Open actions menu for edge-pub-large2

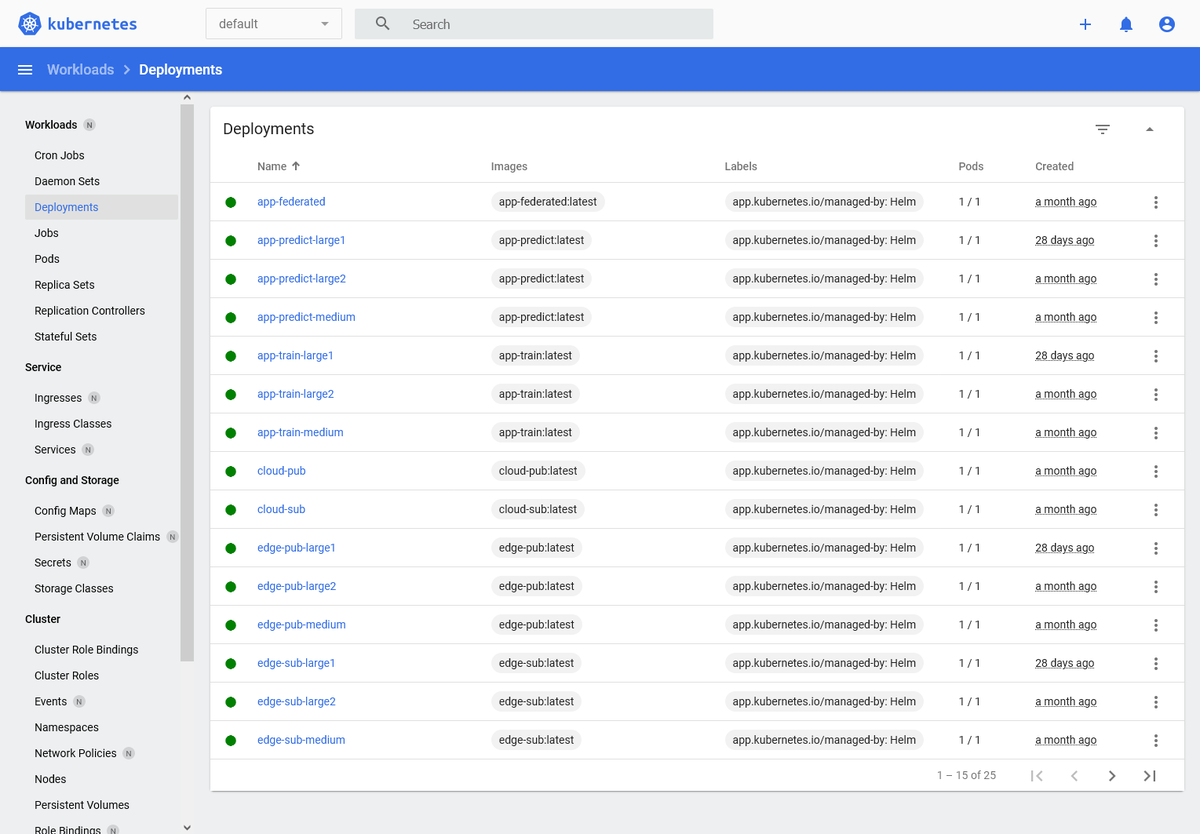tap(1156, 586)
